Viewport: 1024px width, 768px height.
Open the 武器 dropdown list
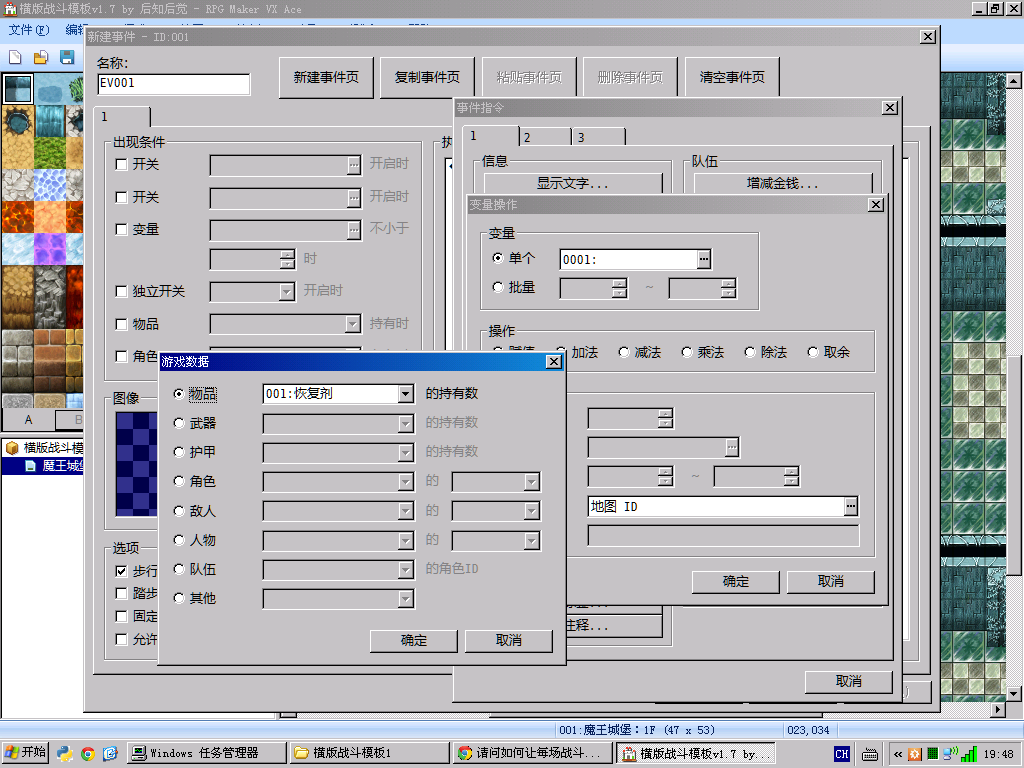pyautogui.click(x=406, y=424)
